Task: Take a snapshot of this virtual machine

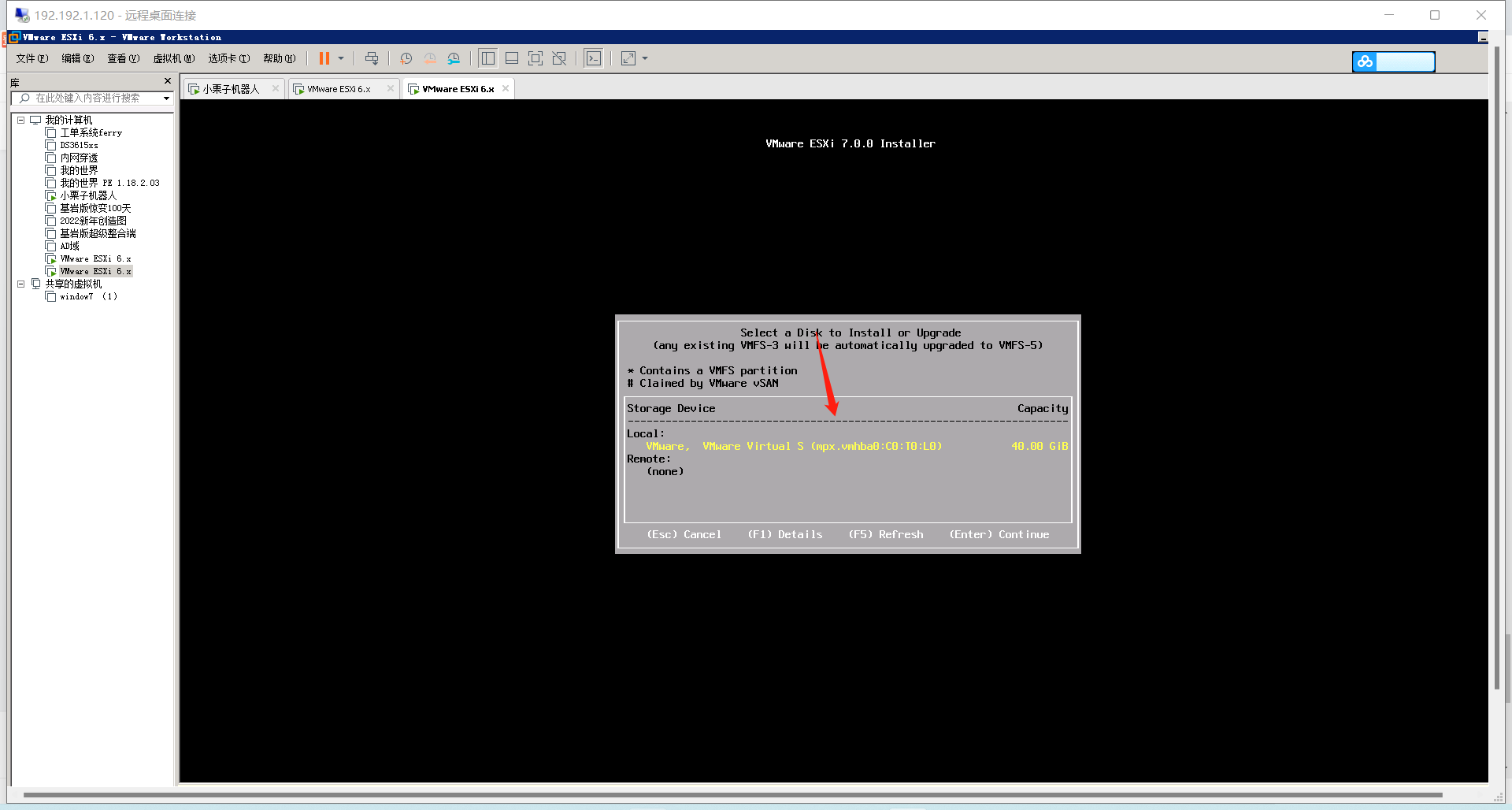Action: (406, 58)
